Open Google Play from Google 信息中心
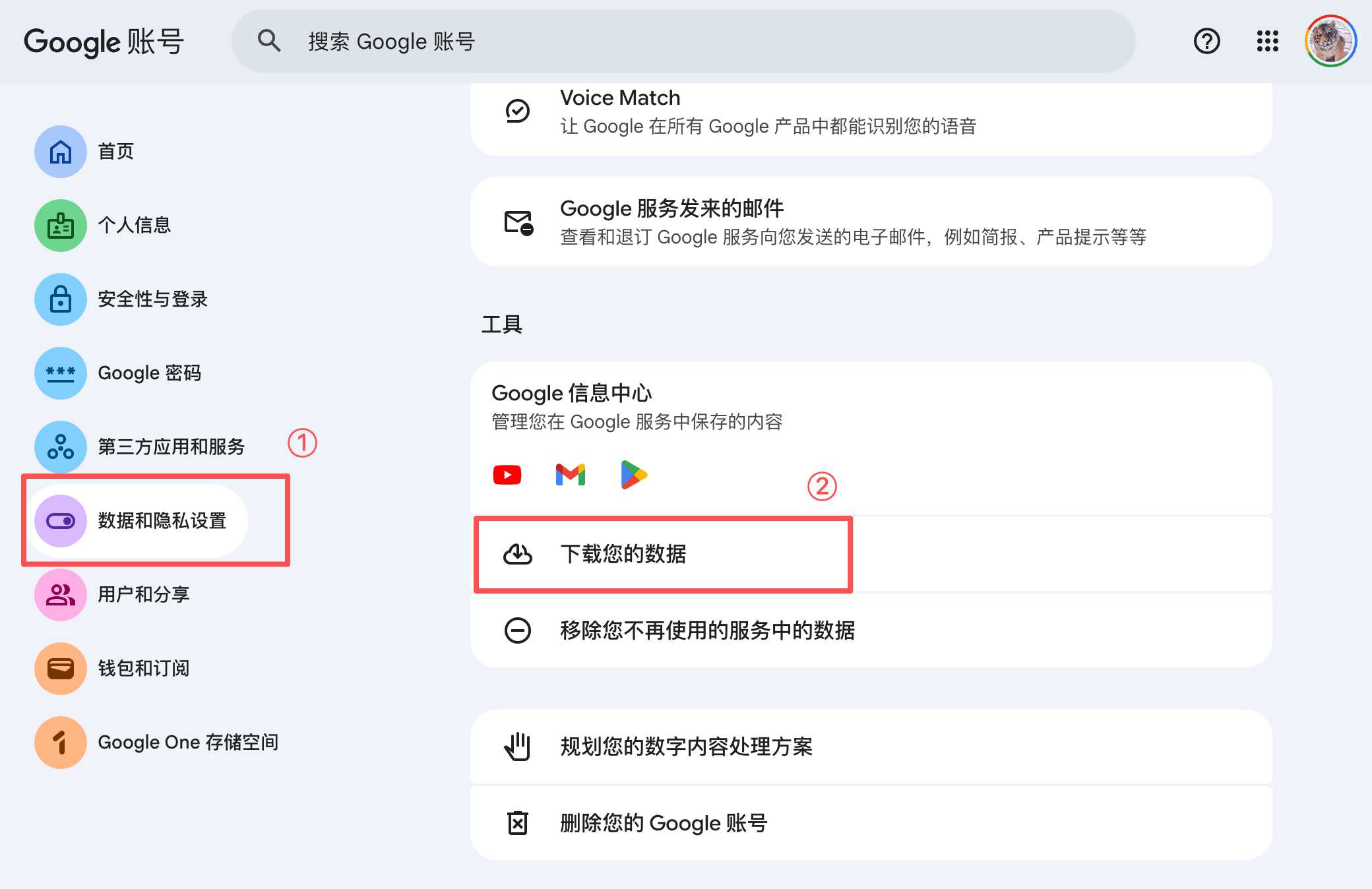 [x=631, y=474]
